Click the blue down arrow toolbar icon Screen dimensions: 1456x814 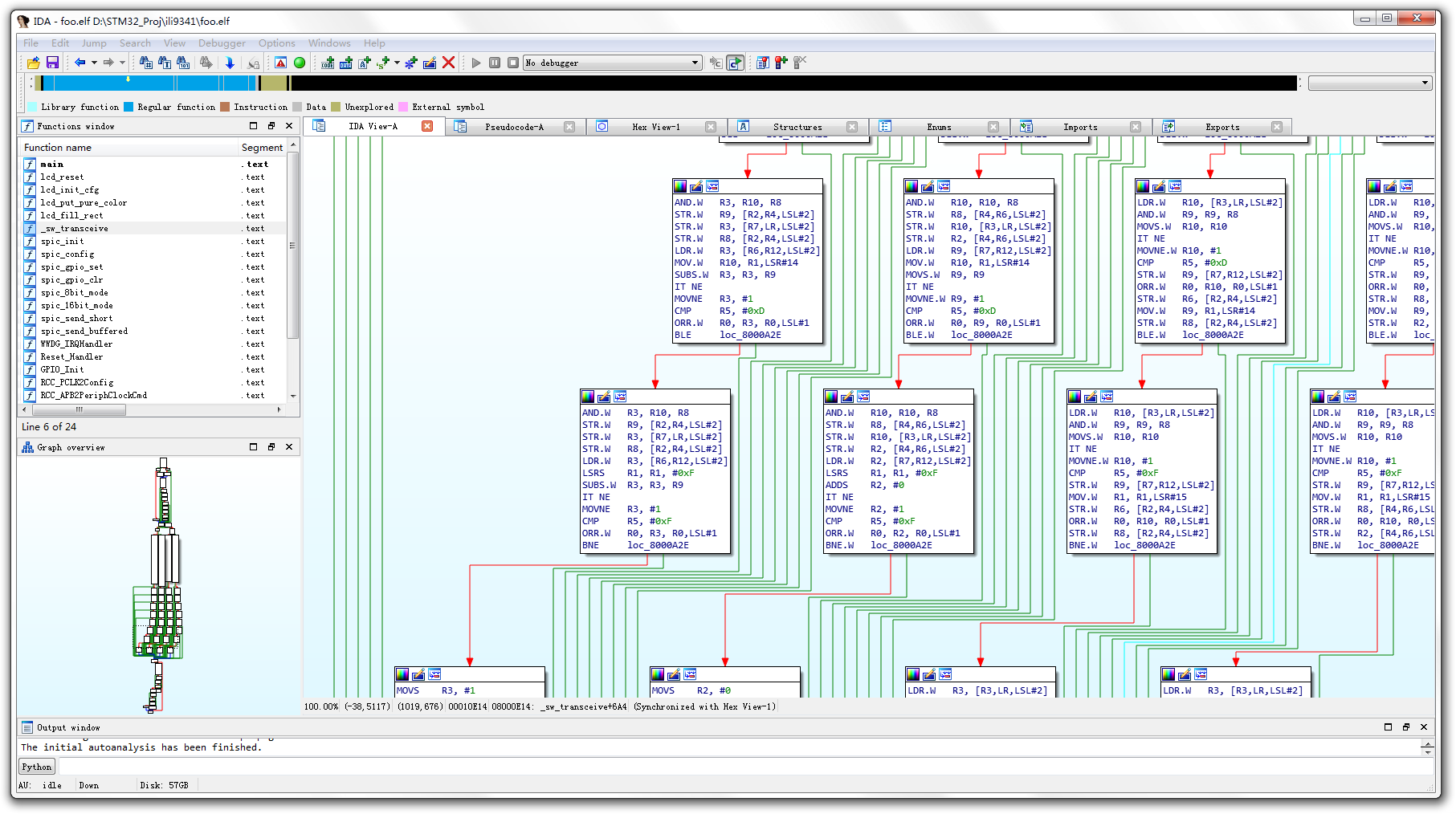pos(230,63)
